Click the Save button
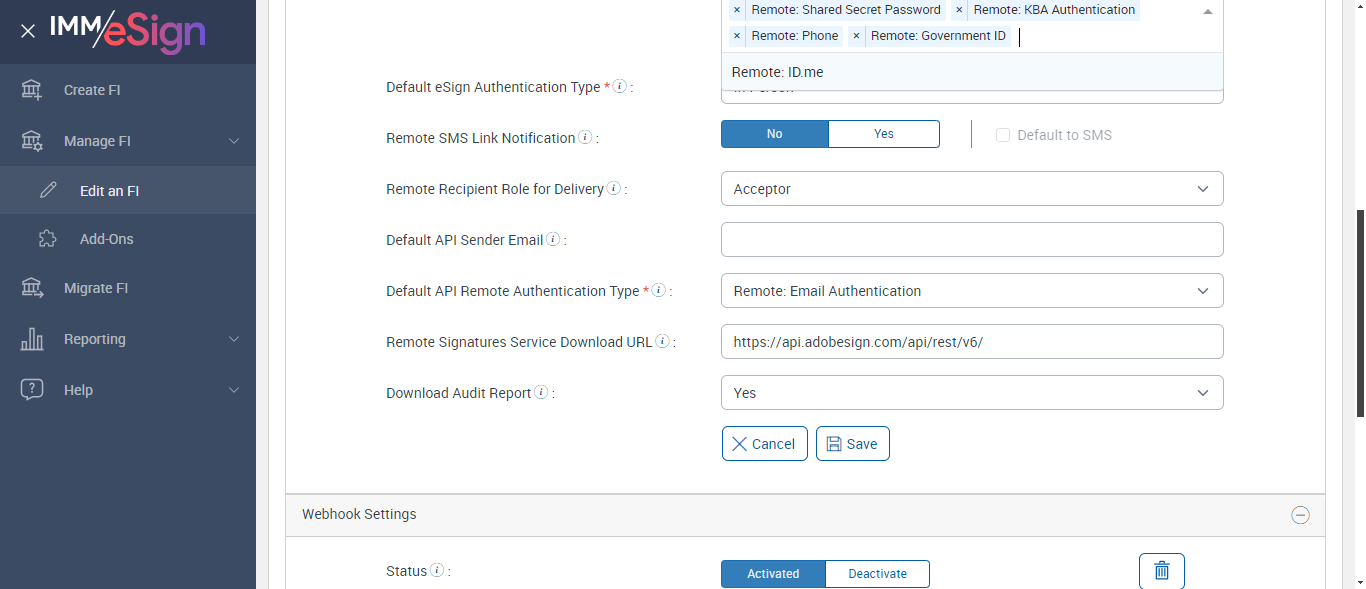This screenshot has height=589, width=1366. coord(852,444)
